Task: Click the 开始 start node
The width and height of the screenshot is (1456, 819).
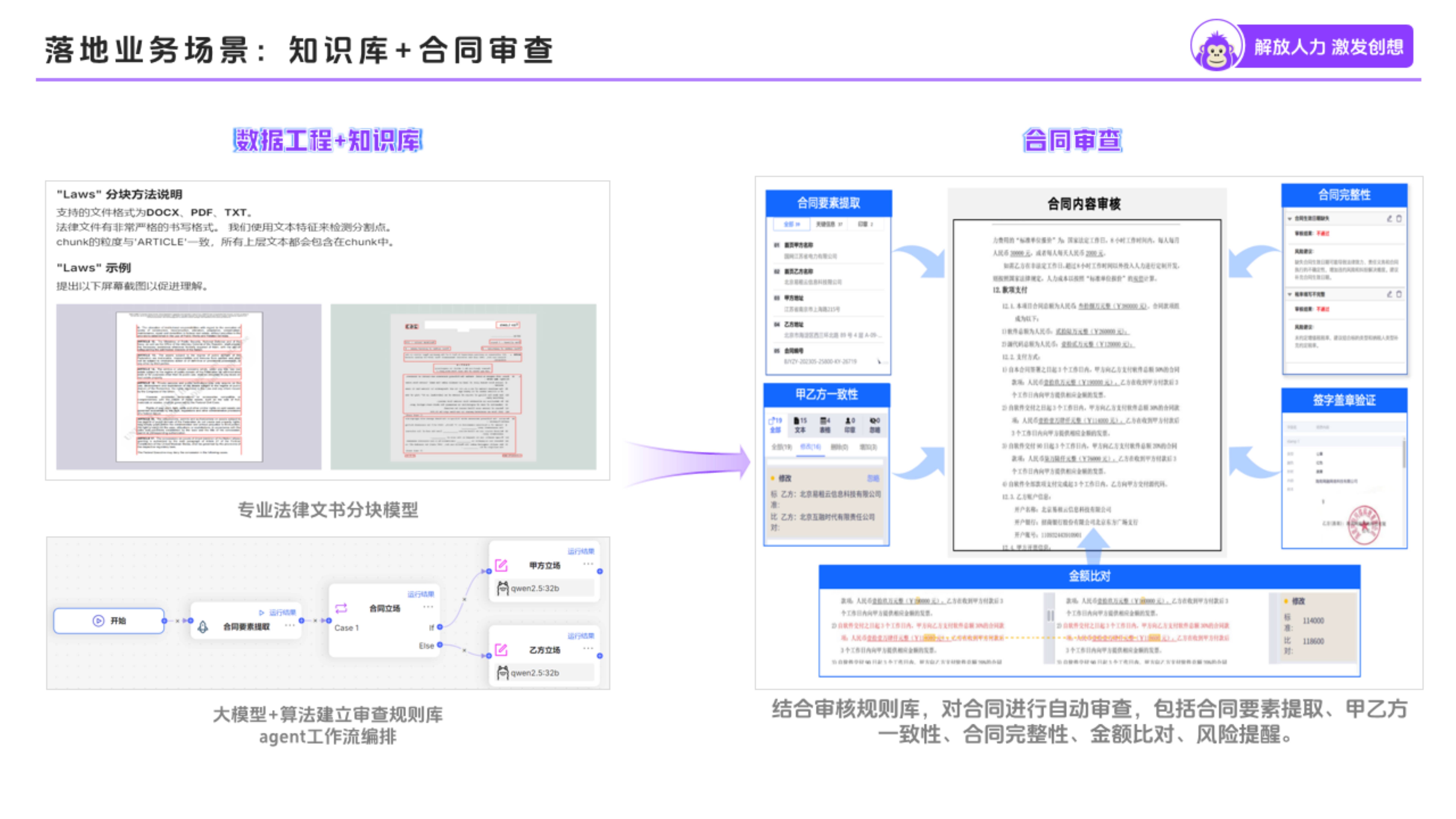Action: [x=109, y=621]
